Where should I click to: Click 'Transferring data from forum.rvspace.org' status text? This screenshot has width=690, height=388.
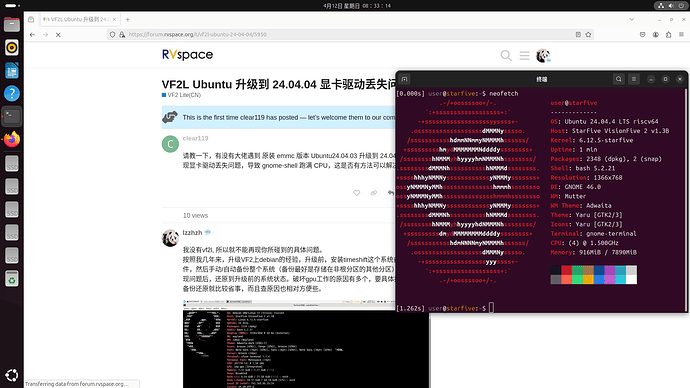tap(77, 384)
